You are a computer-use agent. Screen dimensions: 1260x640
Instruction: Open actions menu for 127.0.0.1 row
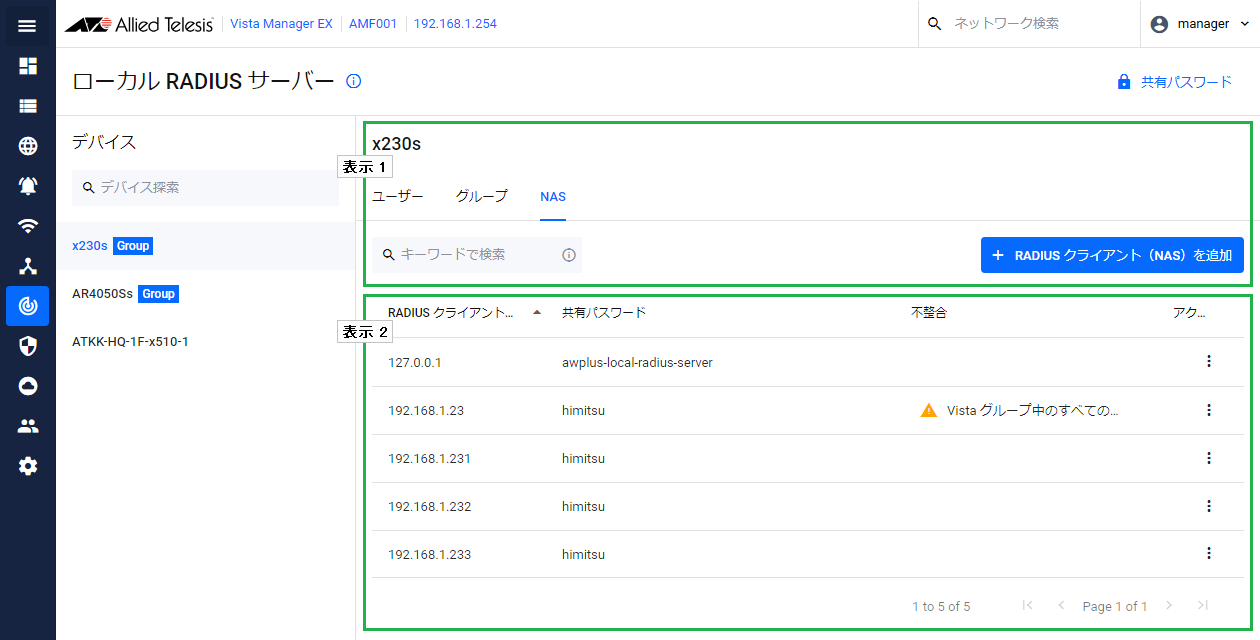tap(1208, 362)
